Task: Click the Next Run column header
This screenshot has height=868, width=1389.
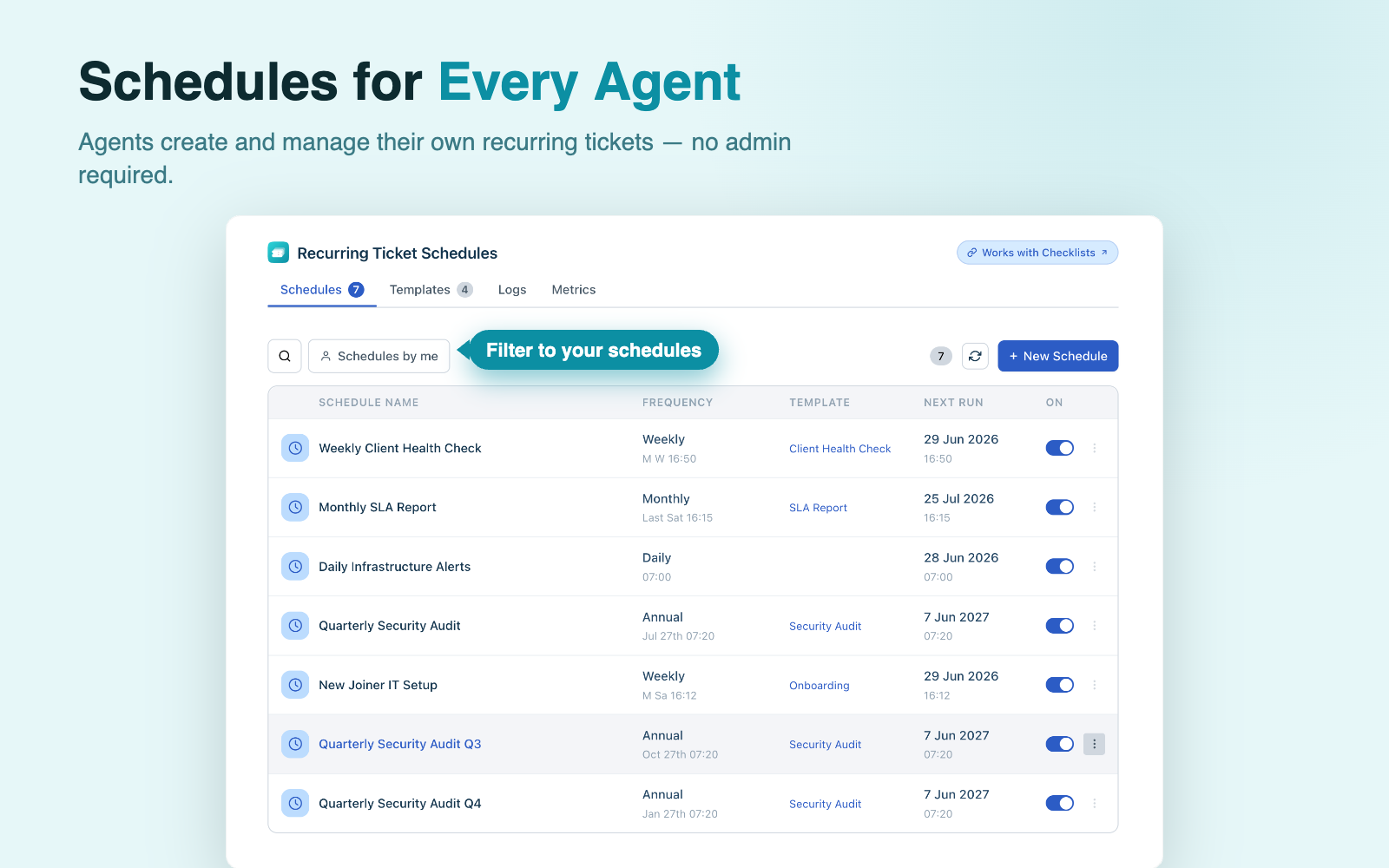Action: pos(953,403)
